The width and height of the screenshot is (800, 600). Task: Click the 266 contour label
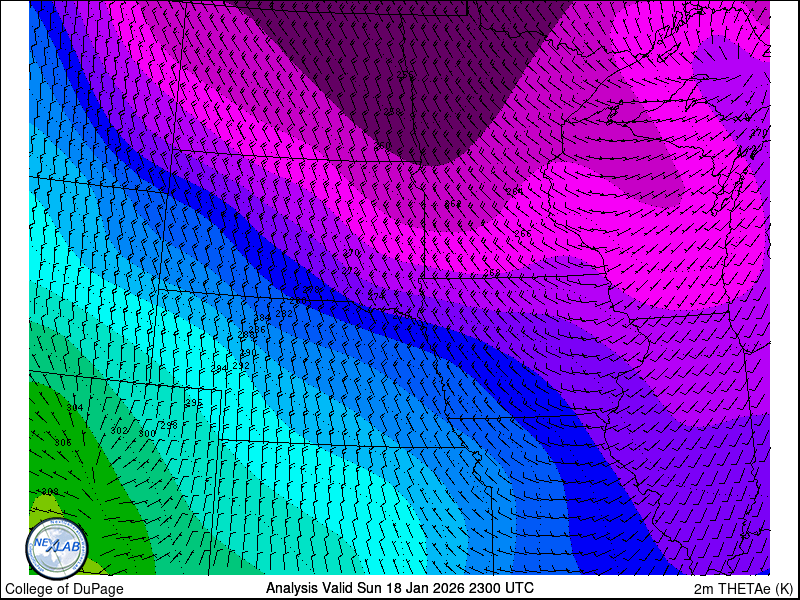(523, 233)
